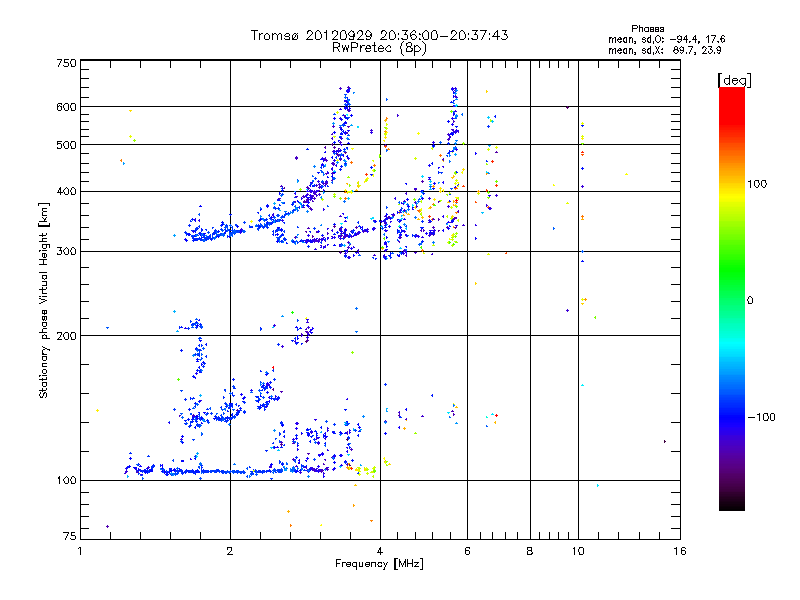Click the x-axis tick label '16'
Screen dimensions: 800x600
680,551
